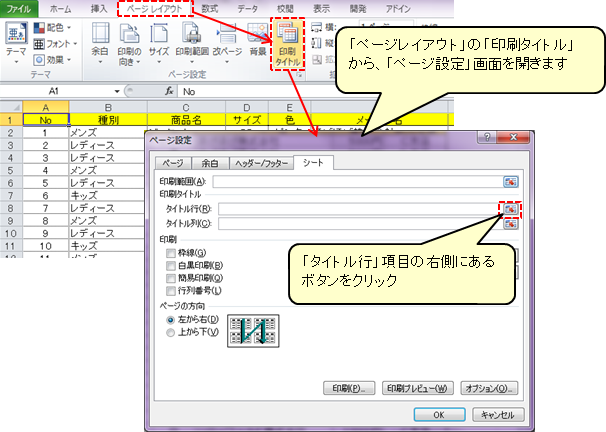Enable the 枠線(G) gridlines checkbox

coord(170,253)
